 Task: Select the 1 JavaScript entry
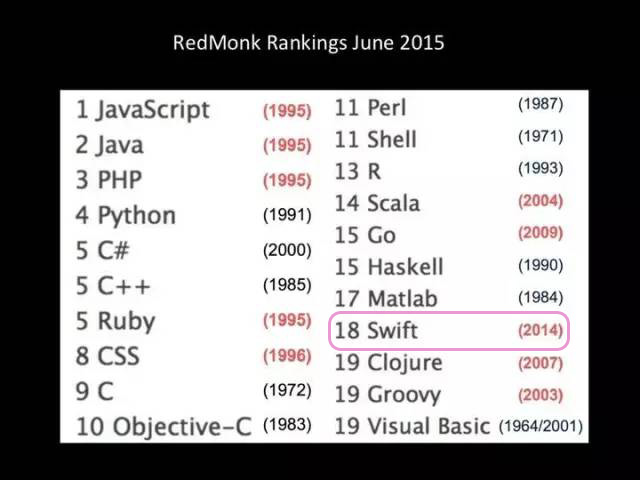142,110
